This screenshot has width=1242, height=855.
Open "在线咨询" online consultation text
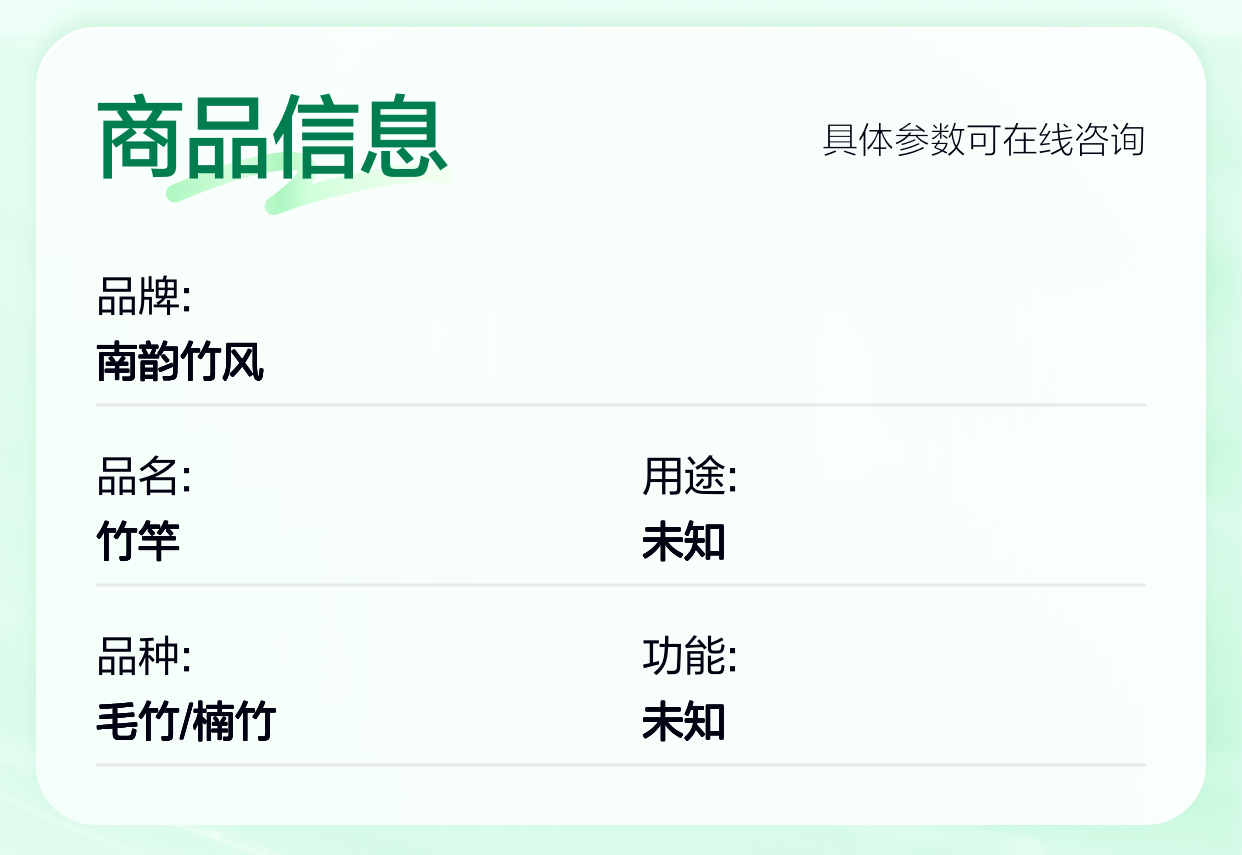[x=1074, y=140]
